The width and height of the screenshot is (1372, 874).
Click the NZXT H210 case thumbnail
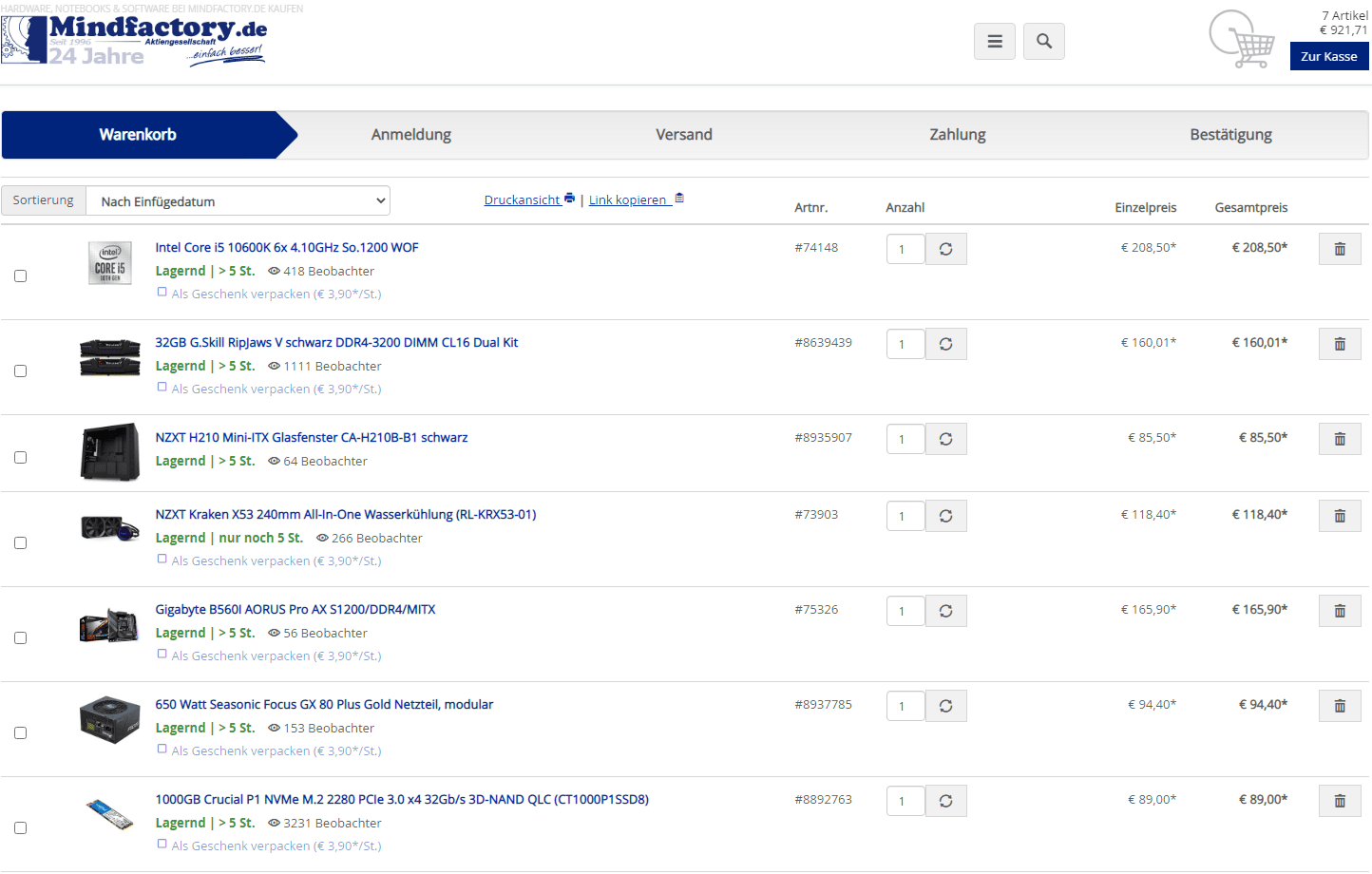(110, 452)
